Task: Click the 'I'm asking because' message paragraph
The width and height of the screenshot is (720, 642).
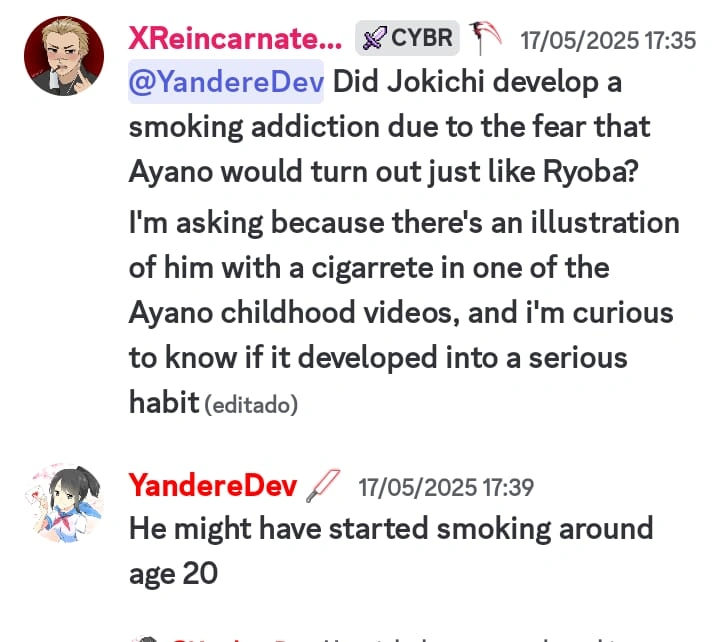Action: [404, 312]
